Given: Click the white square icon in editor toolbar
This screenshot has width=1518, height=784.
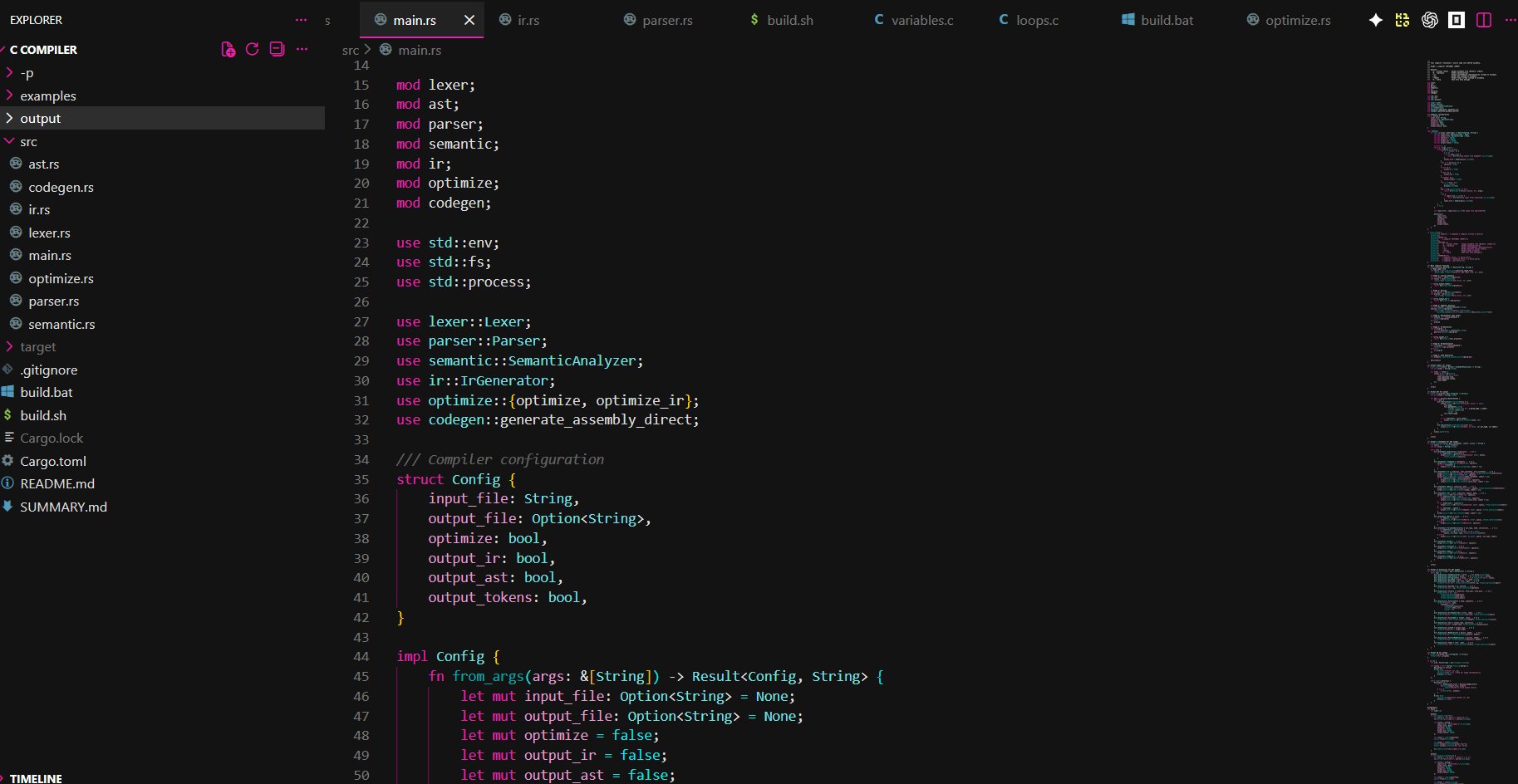Looking at the screenshot, I should coord(1457,20).
